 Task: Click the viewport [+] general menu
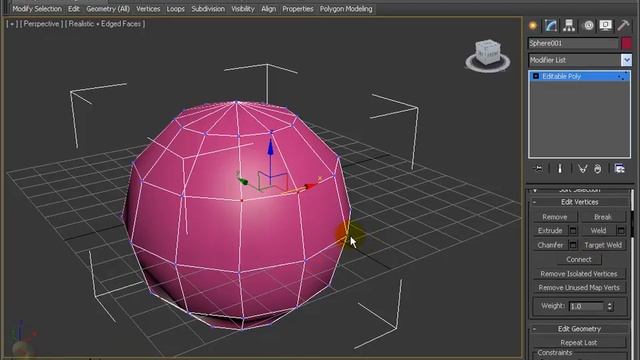click(11, 24)
